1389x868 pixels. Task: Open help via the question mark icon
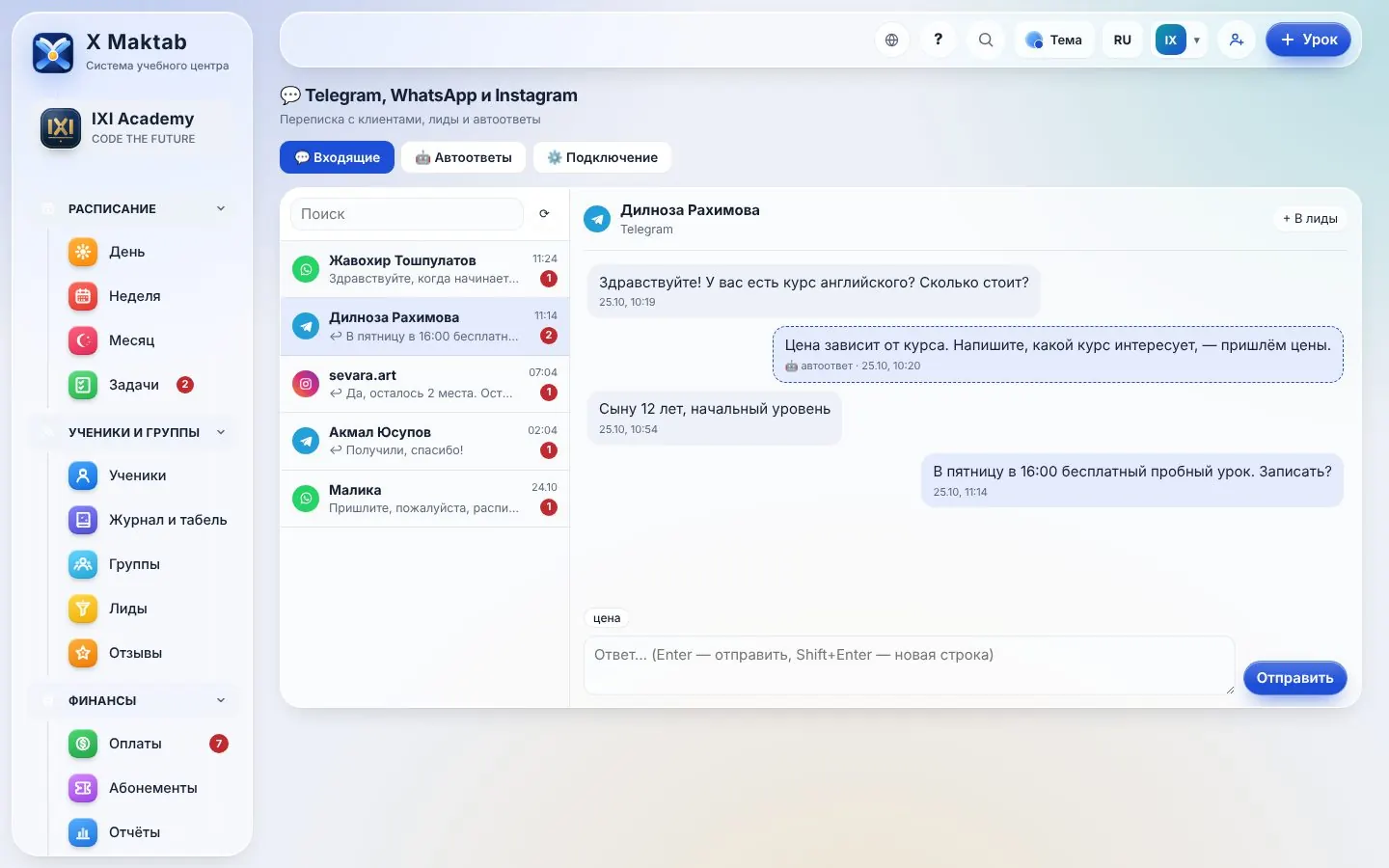click(938, 40)
